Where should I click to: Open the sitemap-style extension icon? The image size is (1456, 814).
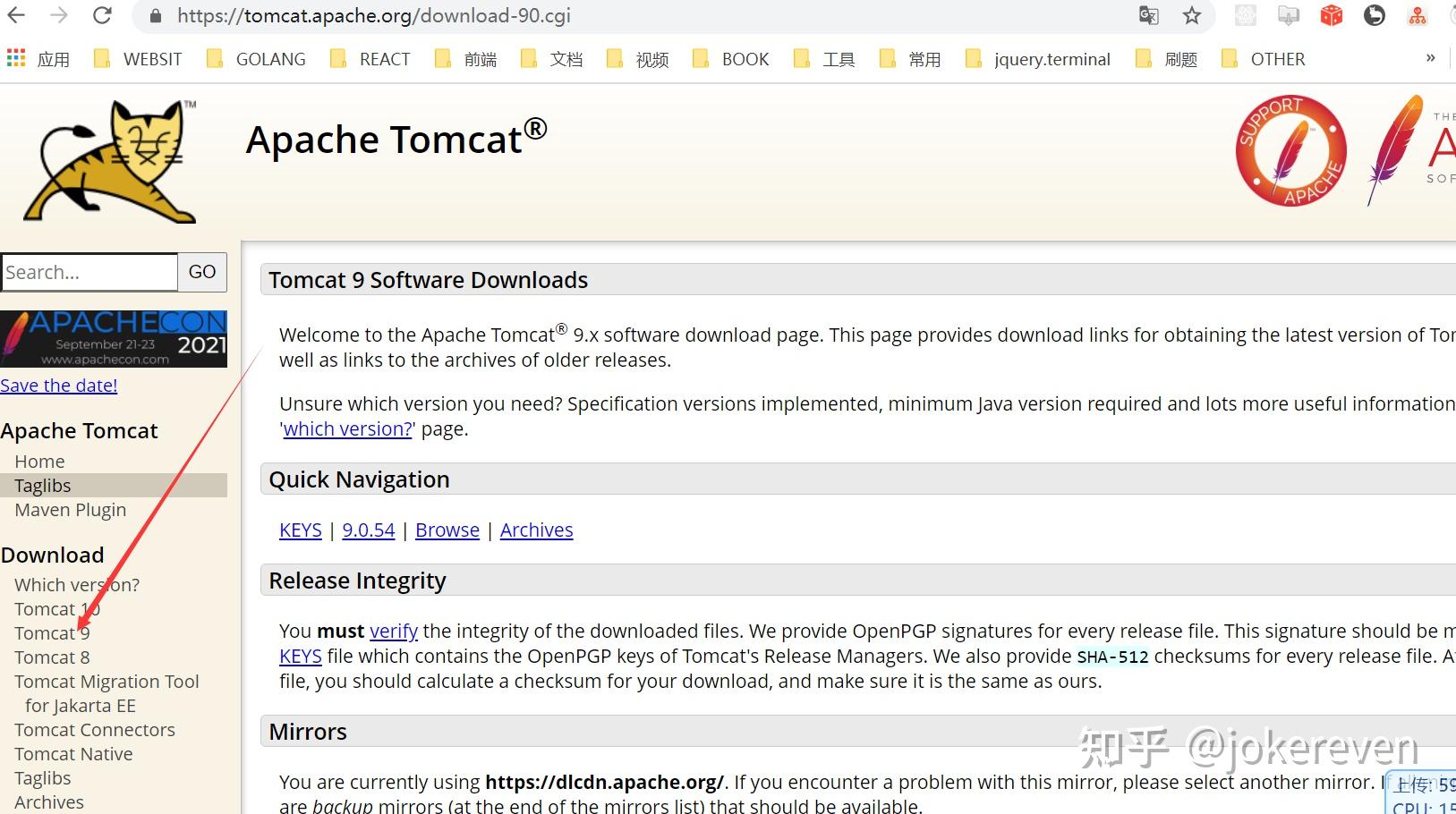[x=1417, y=15]
